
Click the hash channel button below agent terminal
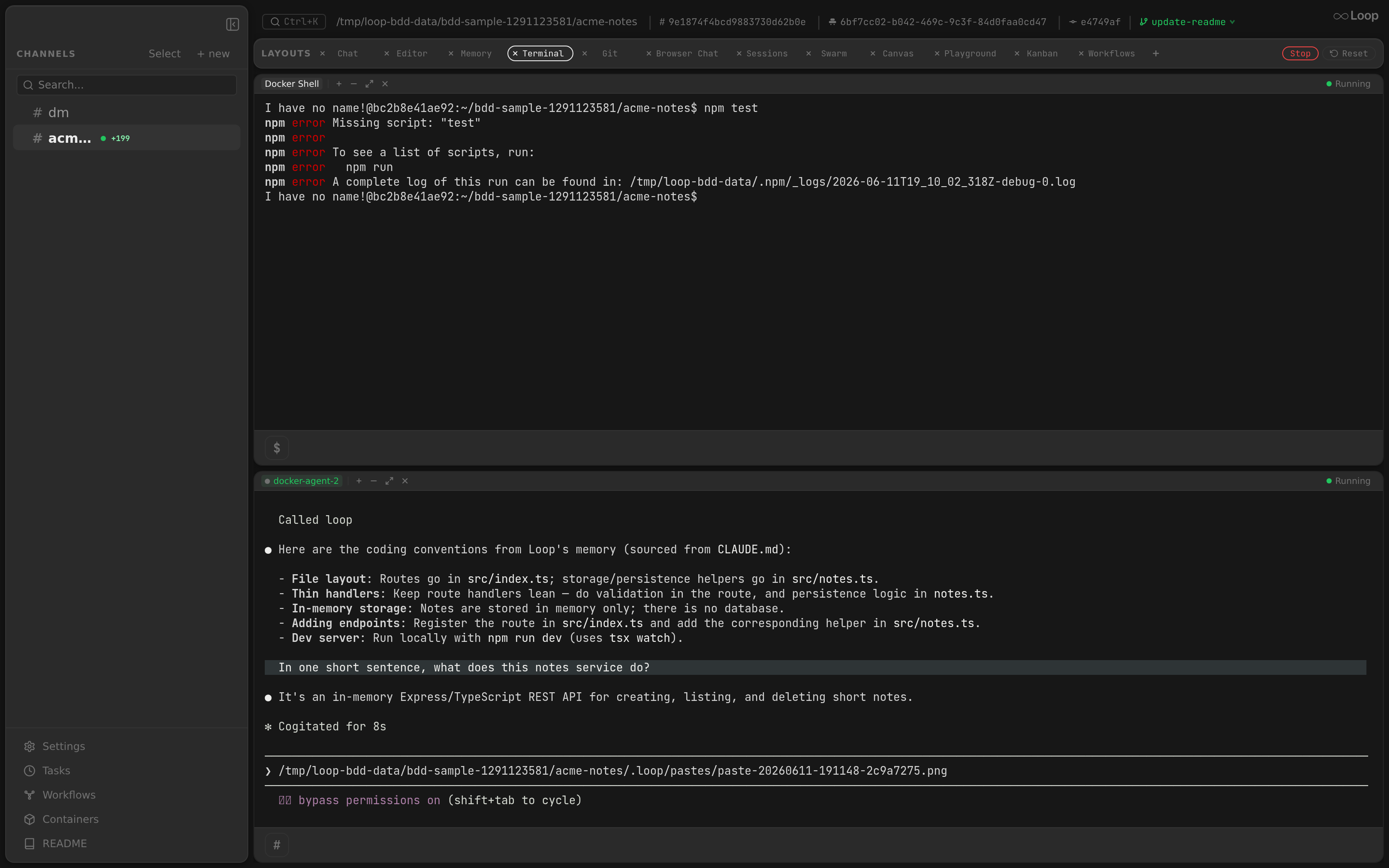[x=276, y=845]
